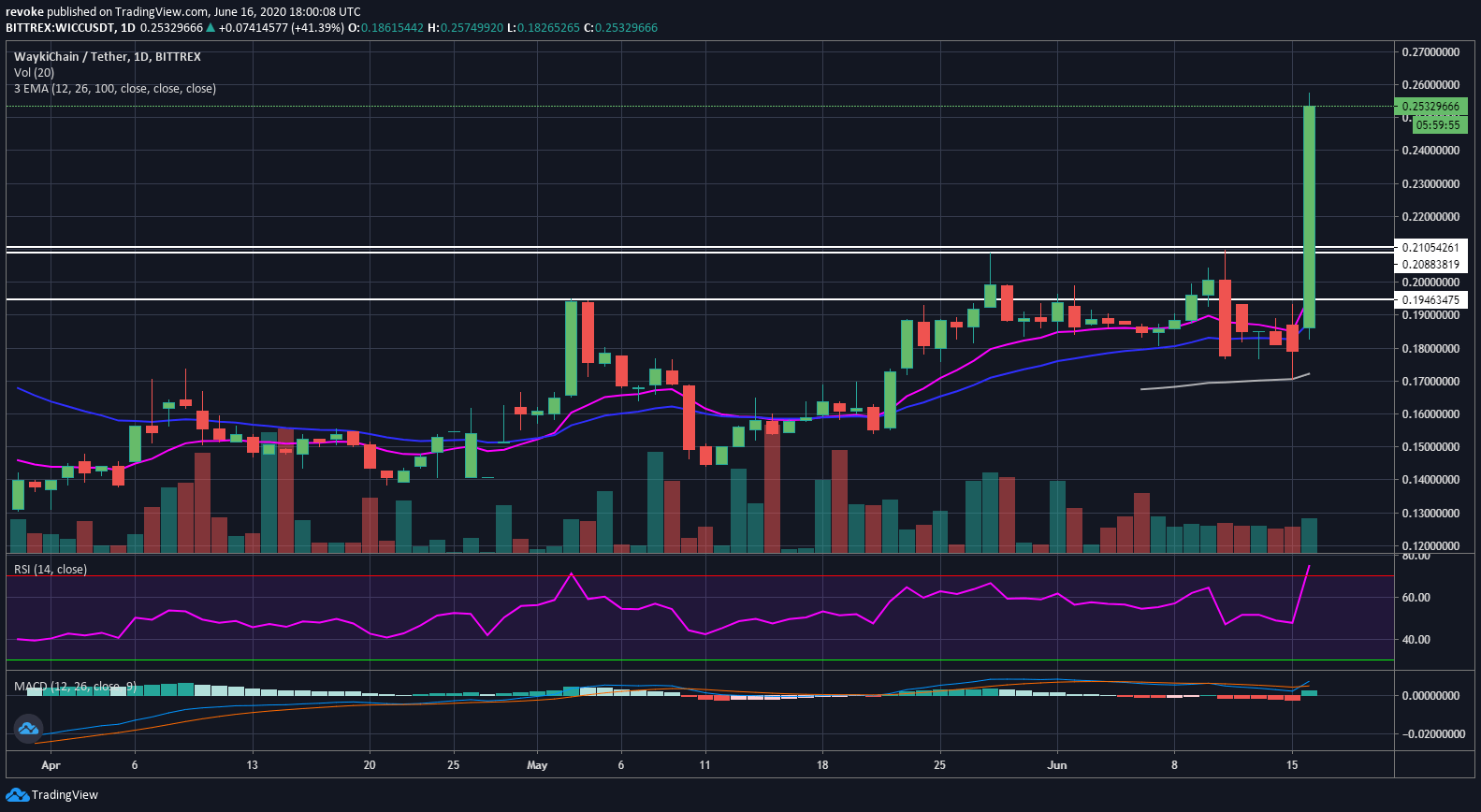
Task: Click the WaykiChain / Tether chart title
Action: coord(108,57)
